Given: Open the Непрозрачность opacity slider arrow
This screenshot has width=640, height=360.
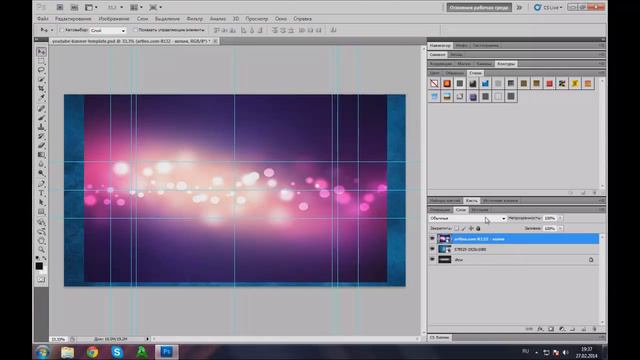Looking at the screenshot, I should click(560, 218).
